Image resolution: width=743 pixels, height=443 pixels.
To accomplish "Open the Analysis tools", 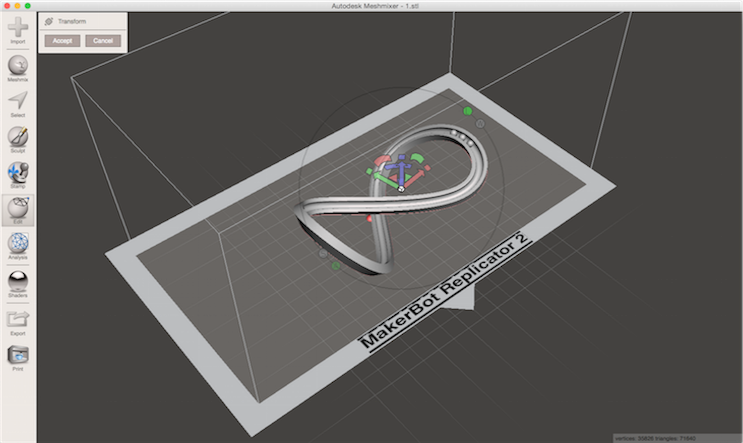I will (18, 246).
